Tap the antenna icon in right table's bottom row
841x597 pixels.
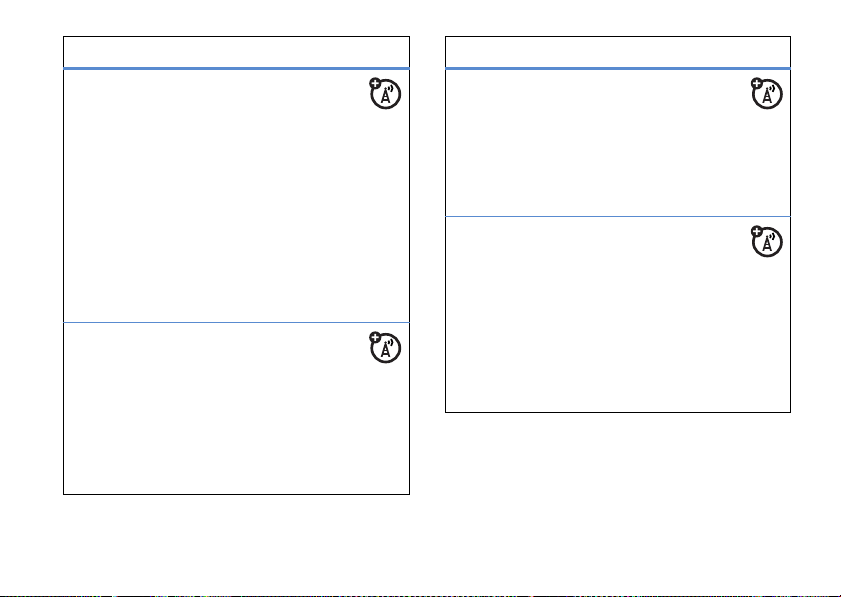point(768,243)
